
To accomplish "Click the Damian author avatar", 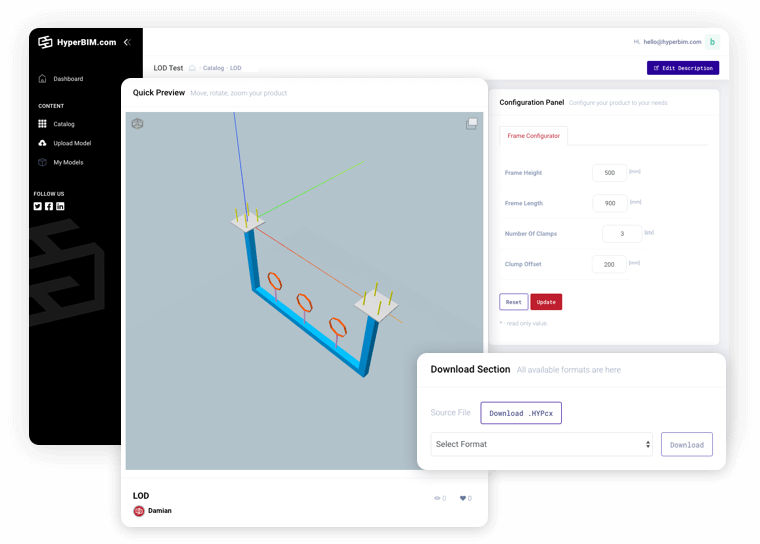I will (x=139, y=511).
